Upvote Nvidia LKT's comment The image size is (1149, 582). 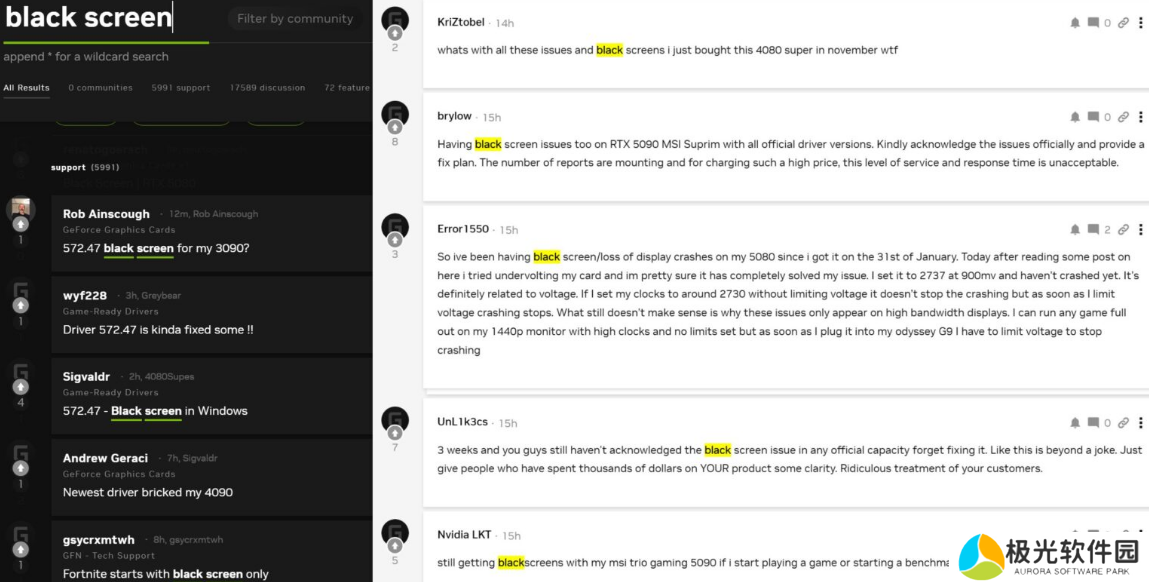395,545
